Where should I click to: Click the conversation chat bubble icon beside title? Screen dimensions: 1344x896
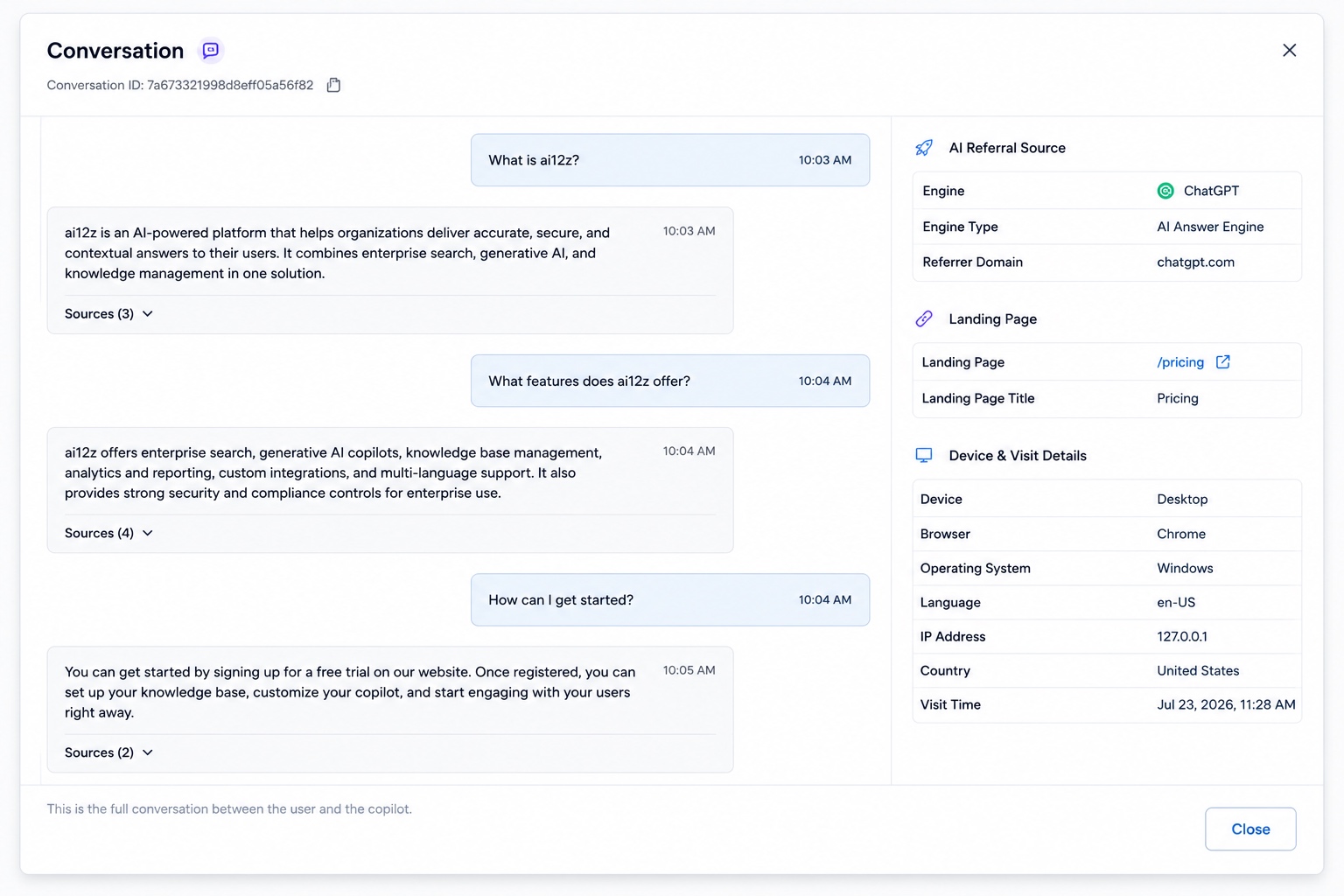(x=210, y=51)
